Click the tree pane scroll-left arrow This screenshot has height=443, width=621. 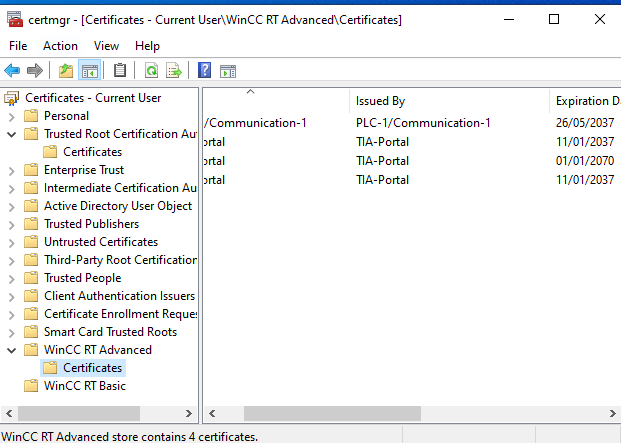pyautogui.click(x=9, y=414)
